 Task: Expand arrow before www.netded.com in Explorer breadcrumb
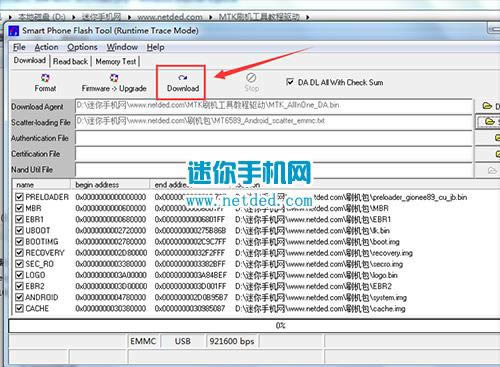(129, 17)
